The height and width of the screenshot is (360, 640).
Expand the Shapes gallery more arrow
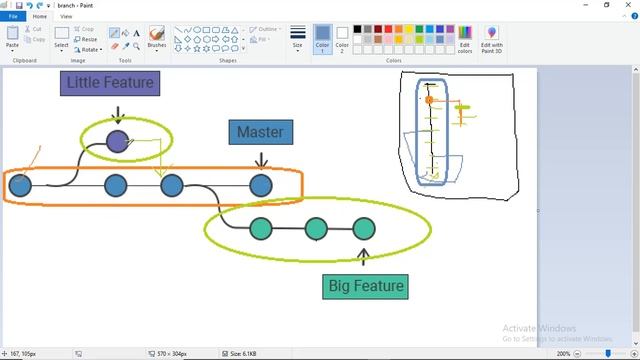[x=244, y=49]
